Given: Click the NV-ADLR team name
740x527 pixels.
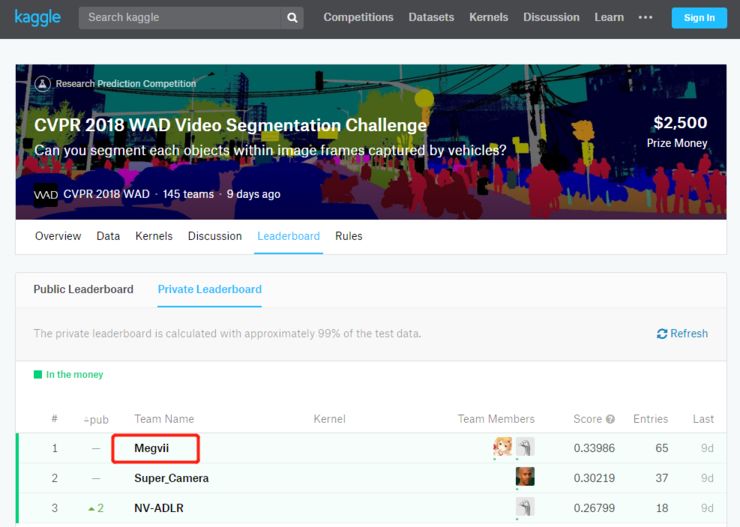Looking at the screenshot, I should point(159,508).
